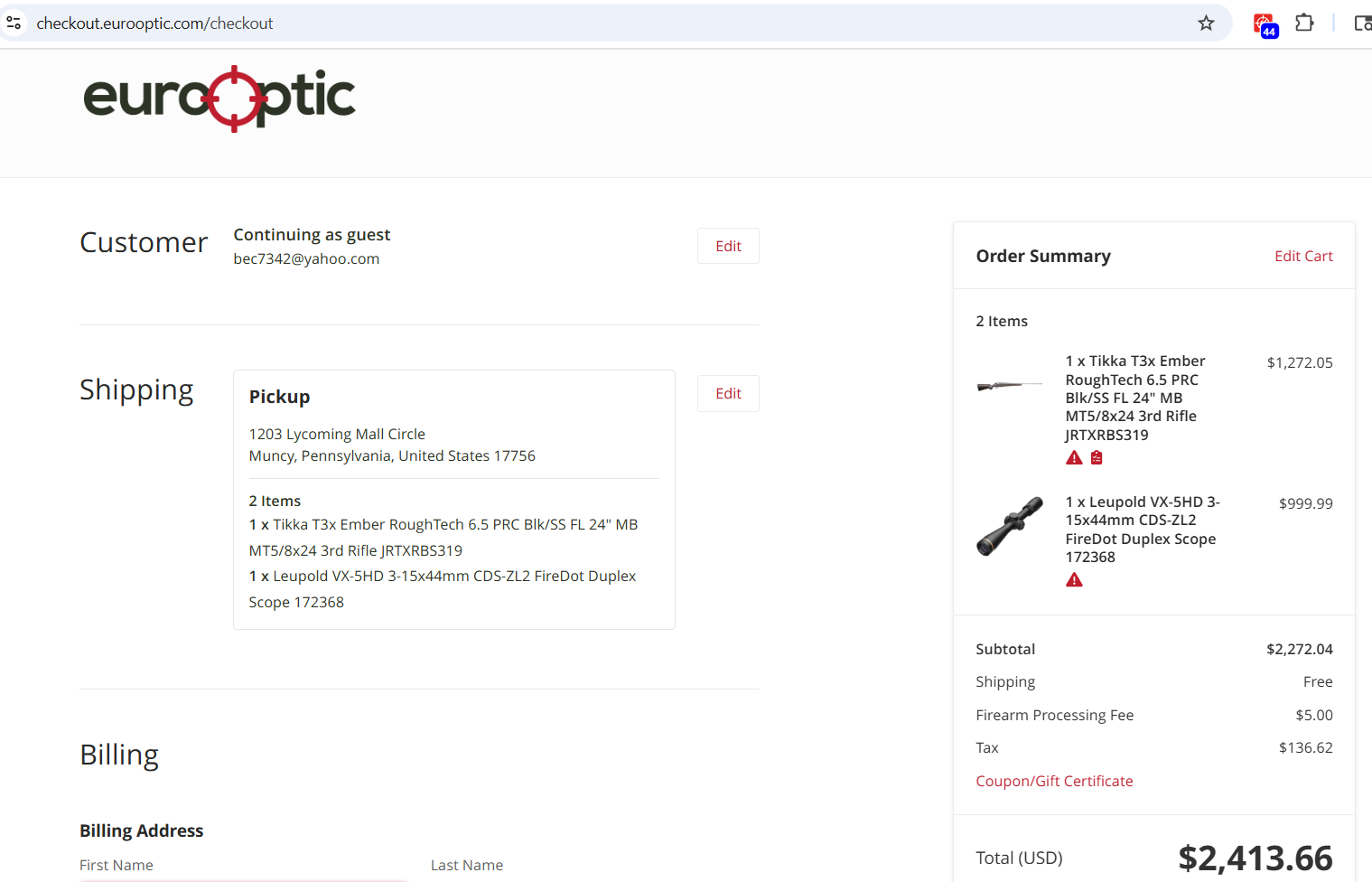This screenshot has width=1372, height=882.
Task: Edit the Shipping section
Action: pos(728,393)
